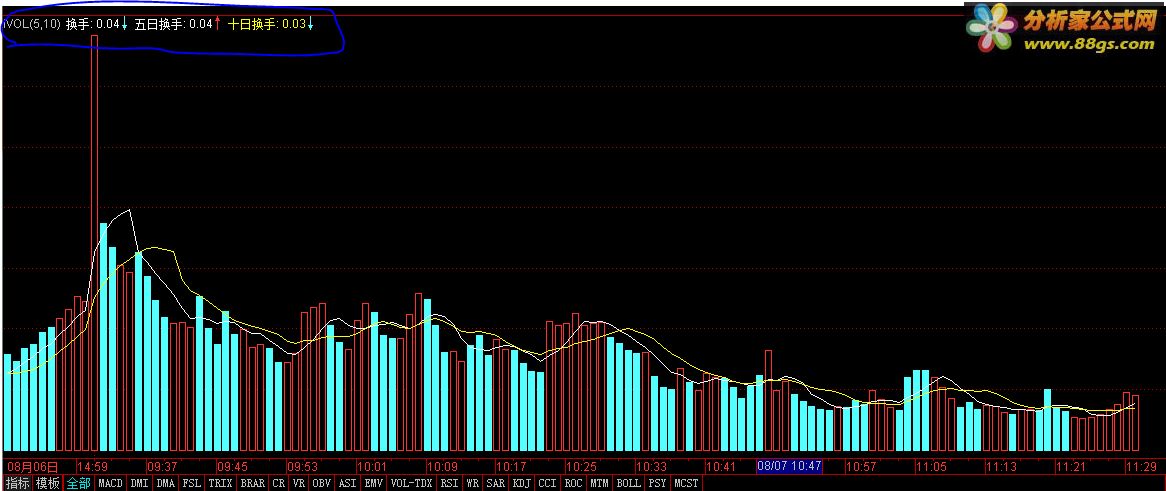
Task: Open the VR indicator
Action: [299, 484]
